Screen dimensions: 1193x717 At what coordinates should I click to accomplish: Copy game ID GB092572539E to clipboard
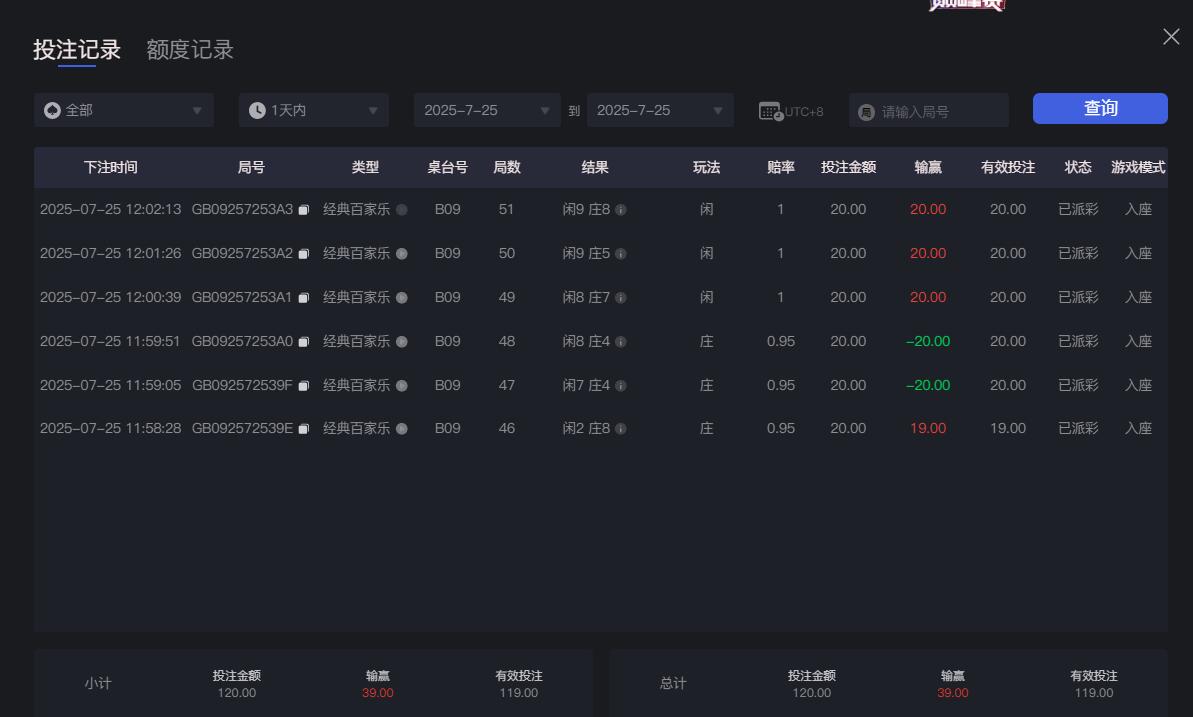pos(305,428)
